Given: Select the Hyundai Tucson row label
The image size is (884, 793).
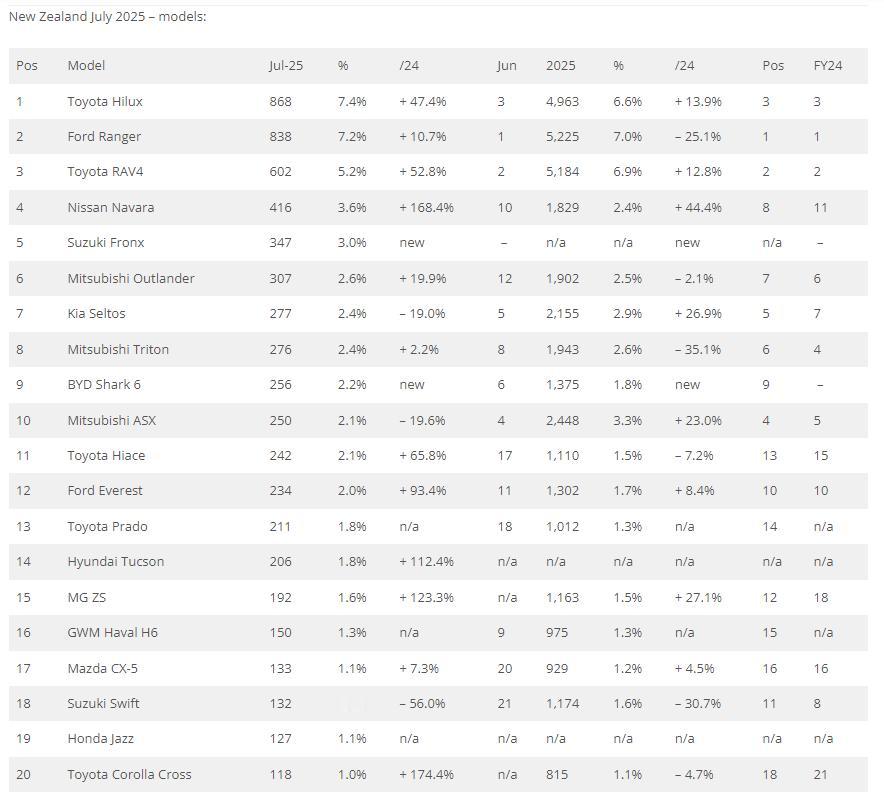Looking at the screenshot, I should (x=116, y=561).
